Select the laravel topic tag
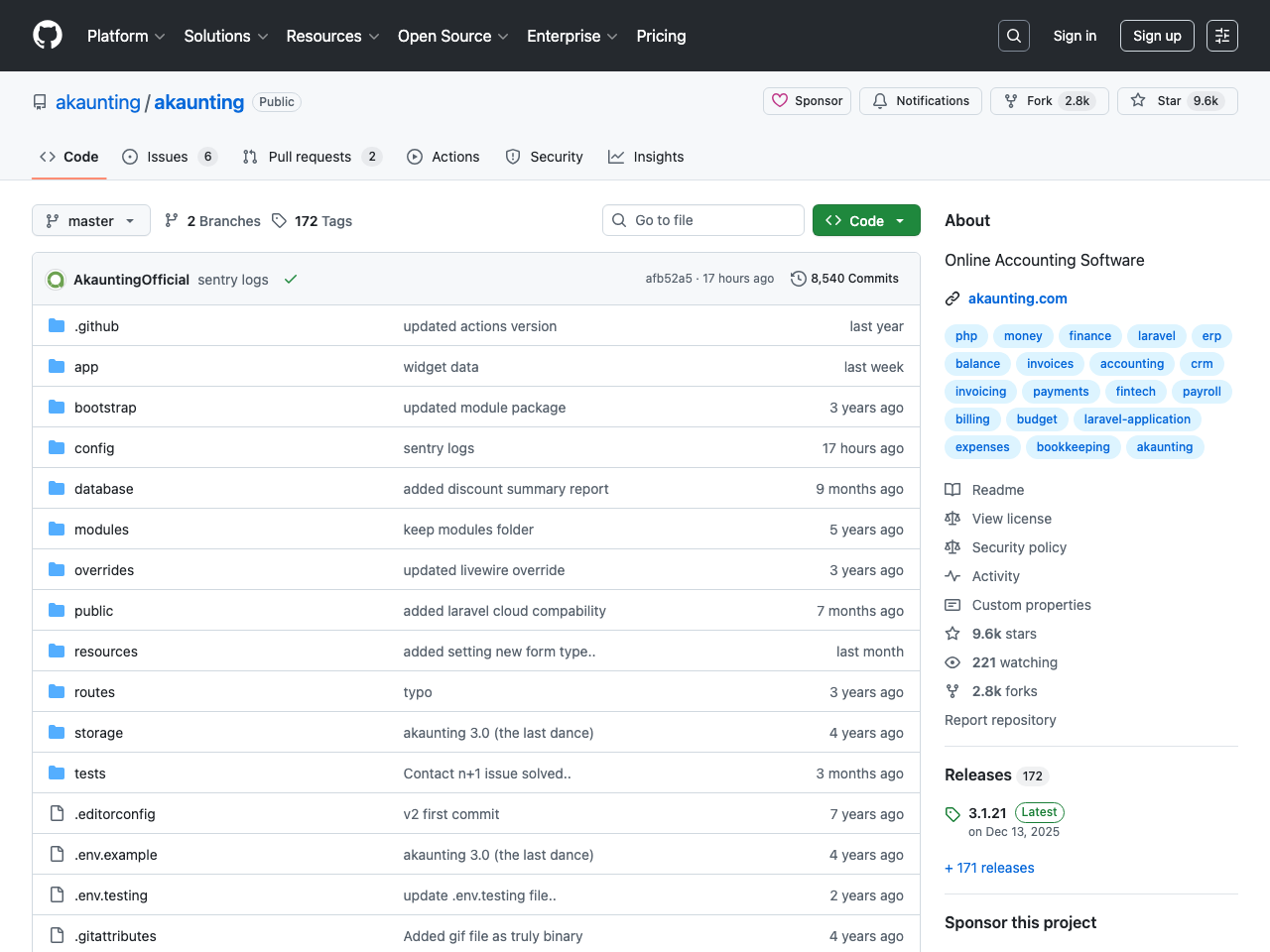The height and width of the screenshot is (952, 1270). pyautogui.click(x=1156, y=336)
